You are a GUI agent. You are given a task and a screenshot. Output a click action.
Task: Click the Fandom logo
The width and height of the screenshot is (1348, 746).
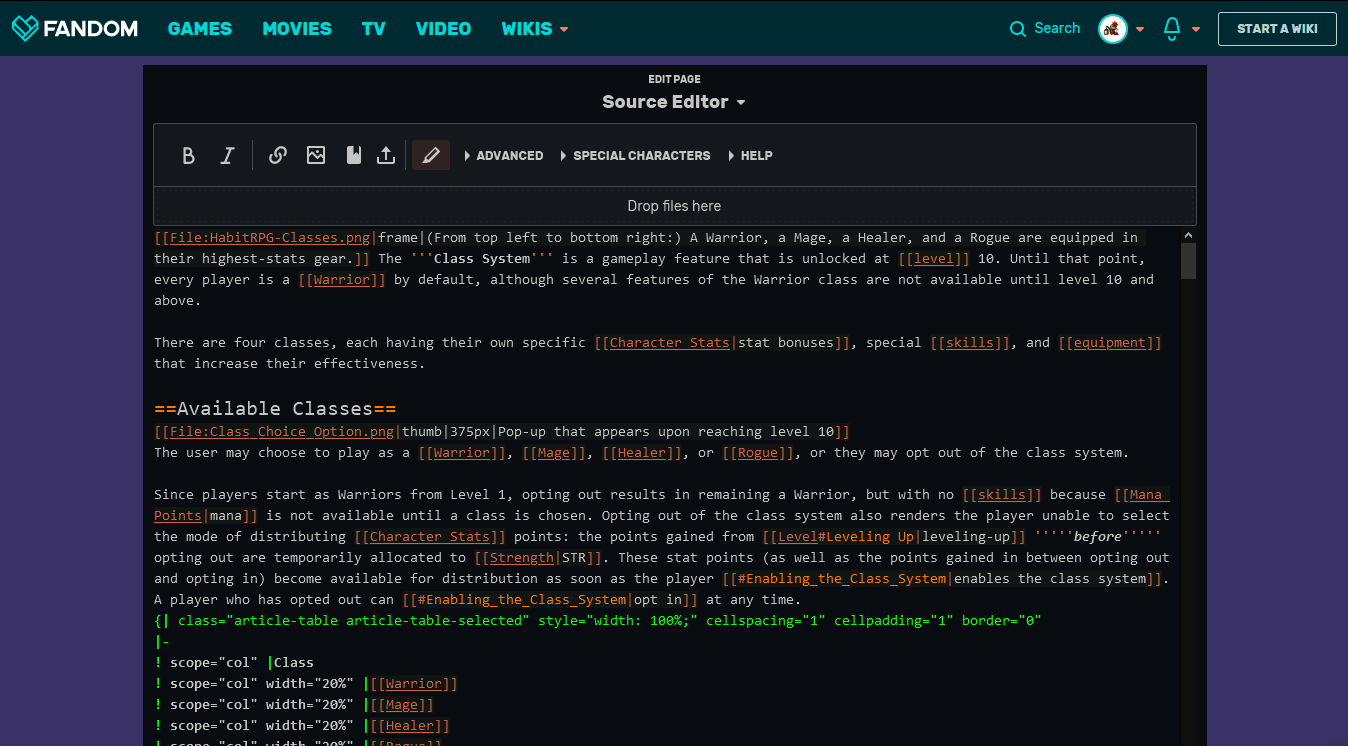[75, 28]
